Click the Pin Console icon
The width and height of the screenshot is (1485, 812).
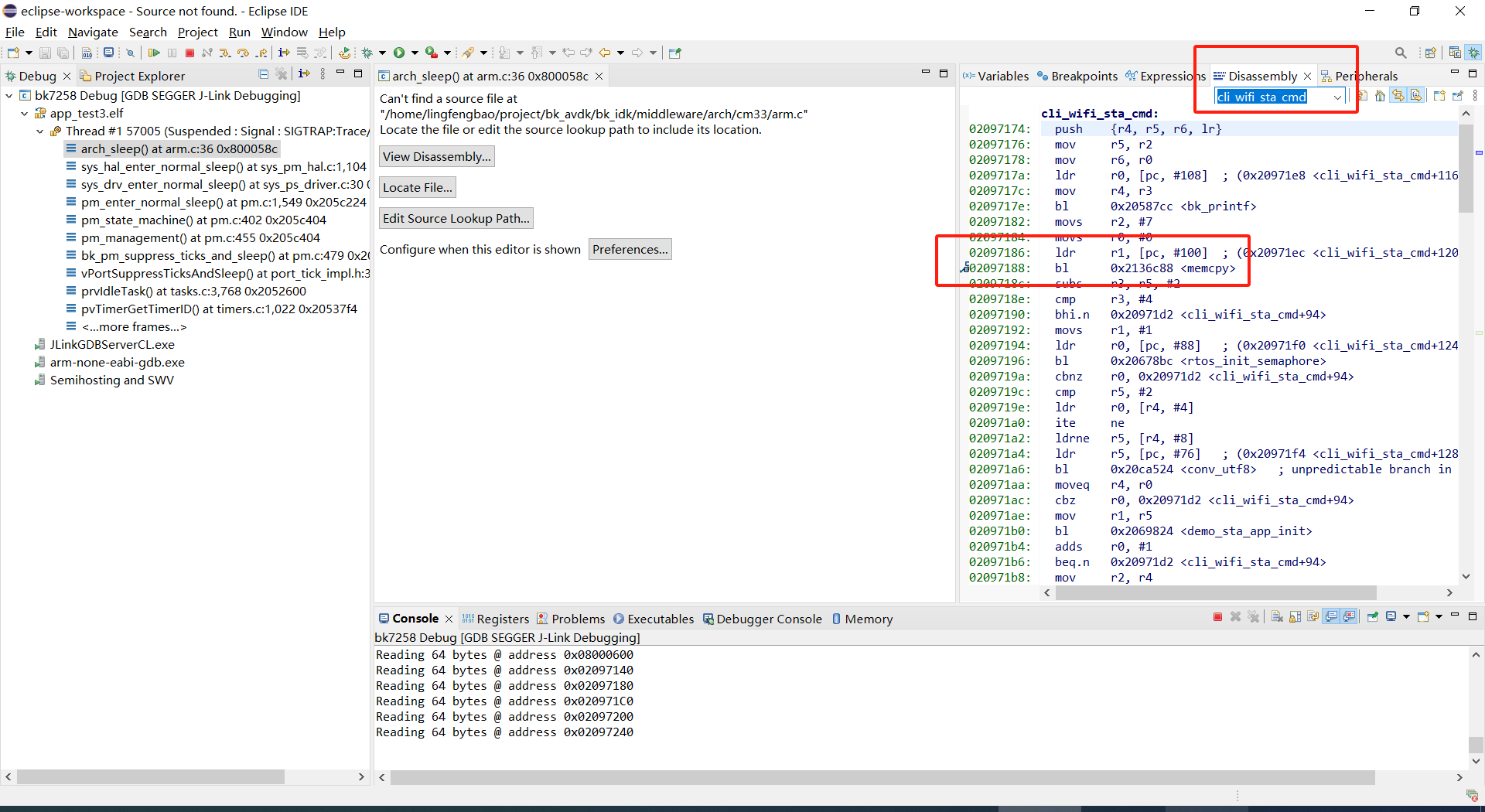(x=1373, y=617)
